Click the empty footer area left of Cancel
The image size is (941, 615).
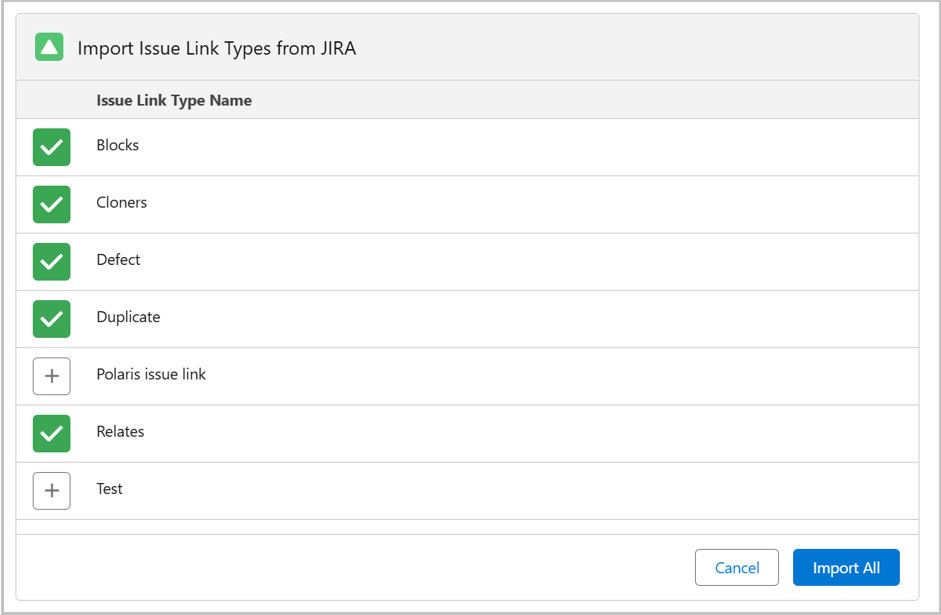point(350,568)
